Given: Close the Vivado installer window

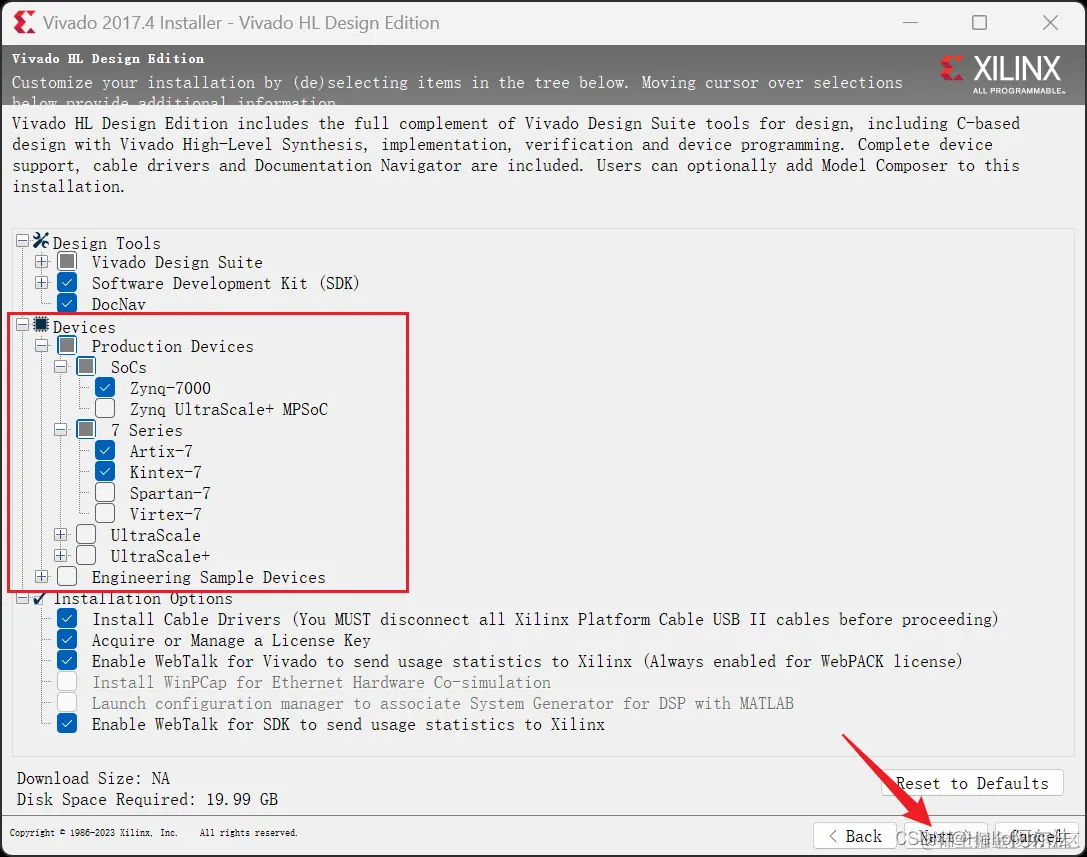Looking at the screenshot, I should [x=1050, y=23].
